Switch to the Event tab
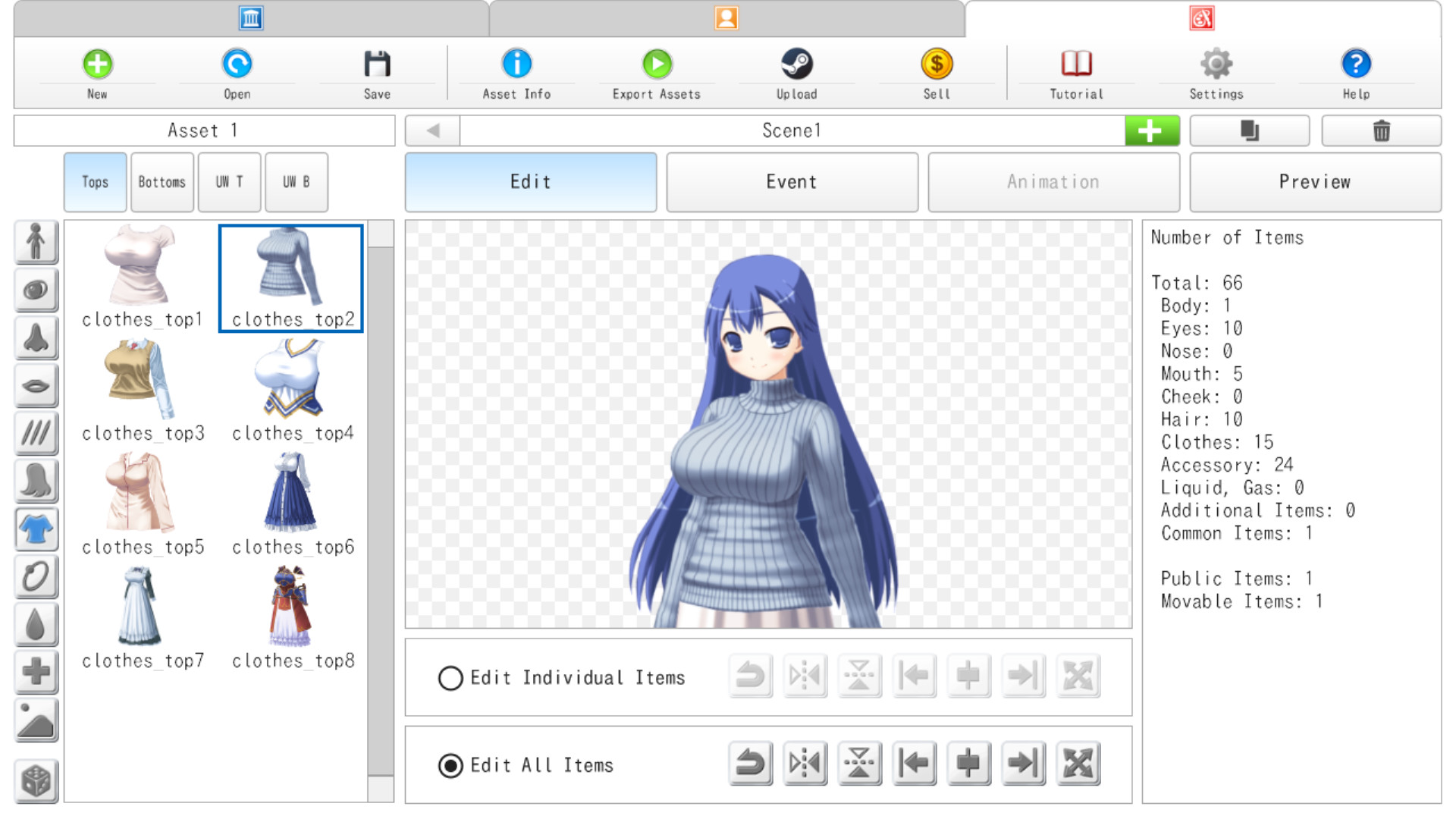Screen dimensions: 1456x819 (791, 182)
